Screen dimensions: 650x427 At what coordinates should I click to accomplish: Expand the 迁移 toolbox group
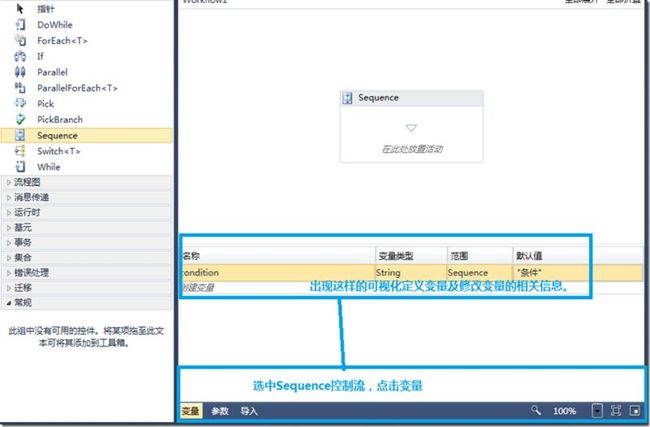pos(86,287)
